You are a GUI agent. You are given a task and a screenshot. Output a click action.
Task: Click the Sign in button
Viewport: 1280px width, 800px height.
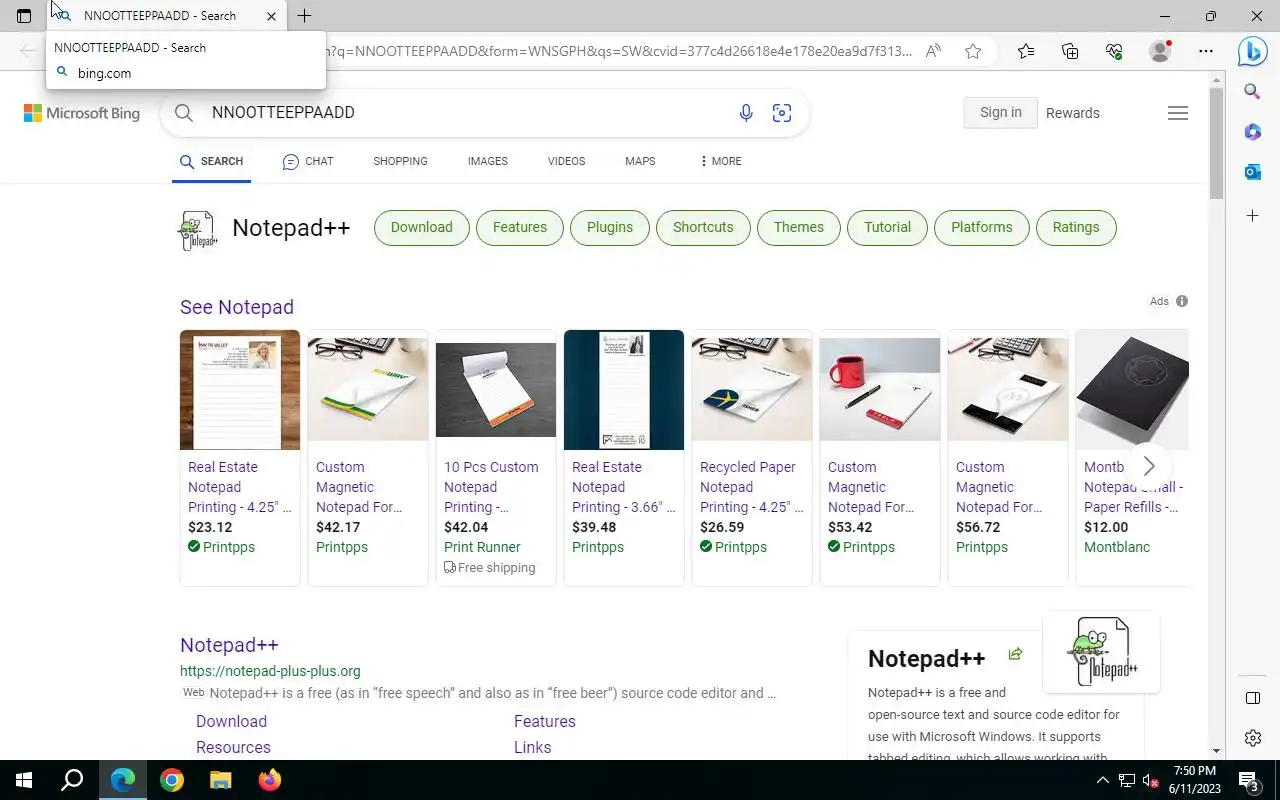pyautogui.click(x=1001, y=112)
